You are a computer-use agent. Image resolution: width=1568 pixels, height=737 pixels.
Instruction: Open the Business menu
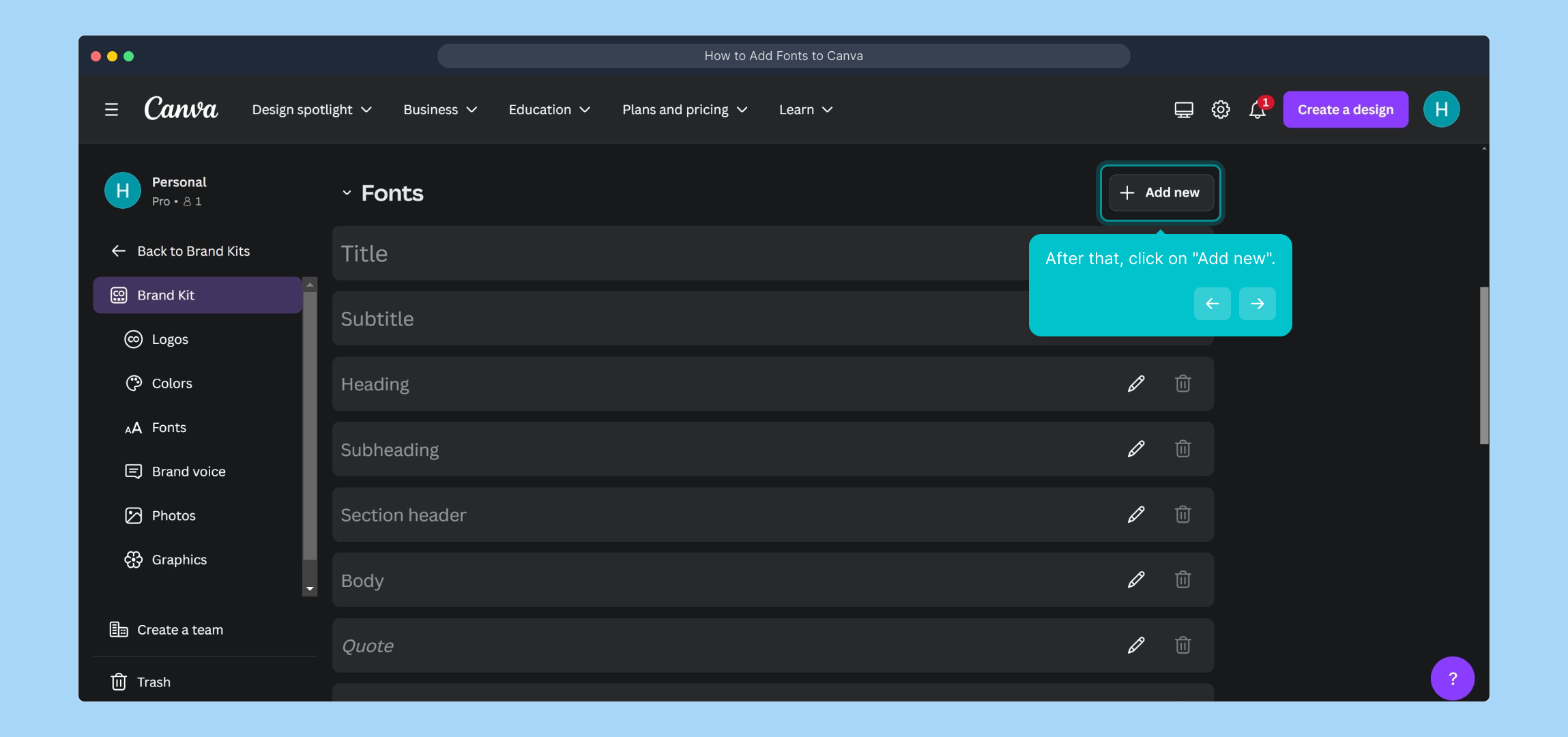click(439, 109)
